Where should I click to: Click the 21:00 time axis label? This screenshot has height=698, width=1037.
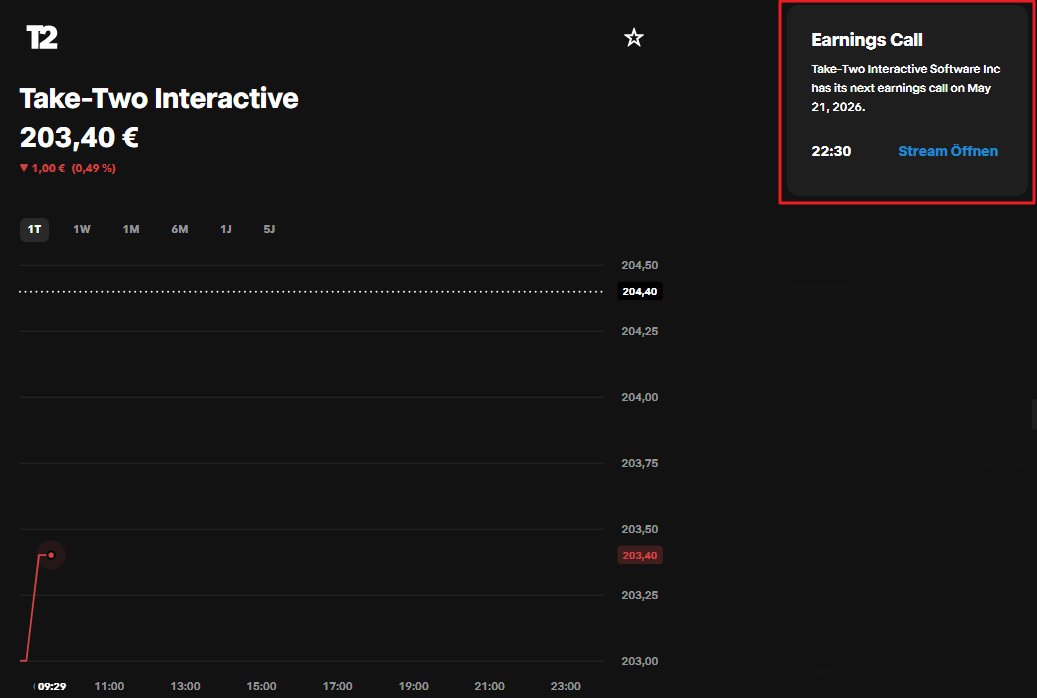[489, 686]
